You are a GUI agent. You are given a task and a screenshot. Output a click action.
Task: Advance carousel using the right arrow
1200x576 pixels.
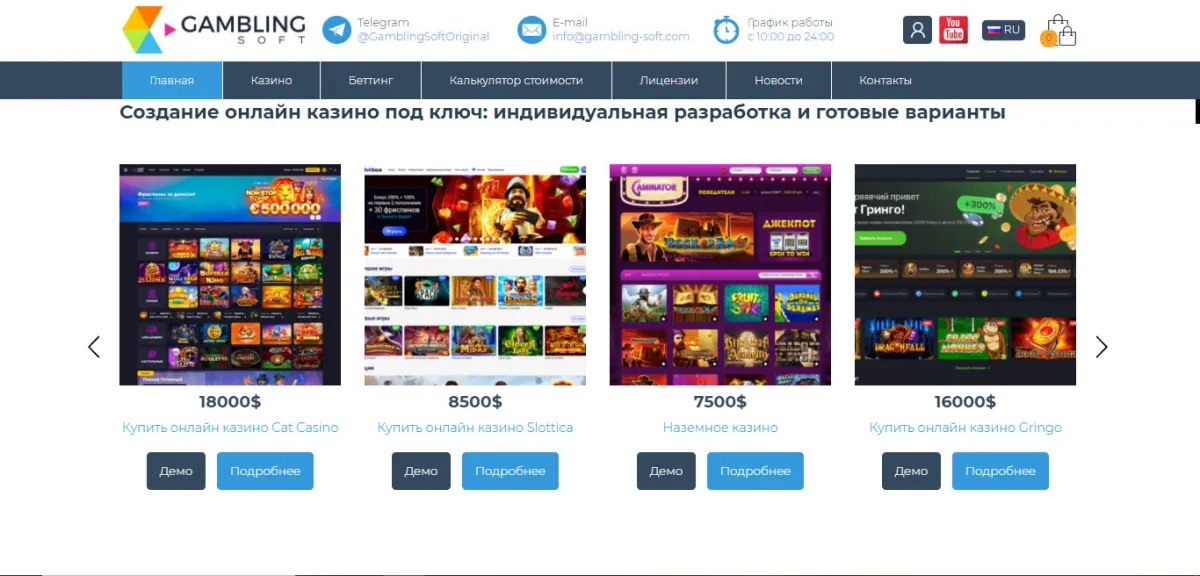tap(1102, 347)
